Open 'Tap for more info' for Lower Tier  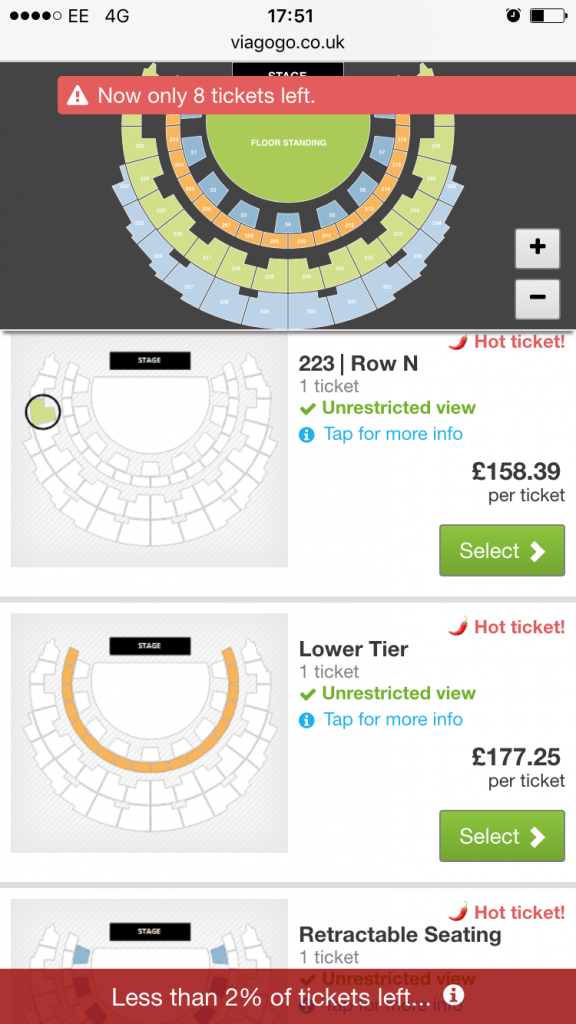point(392,720)
